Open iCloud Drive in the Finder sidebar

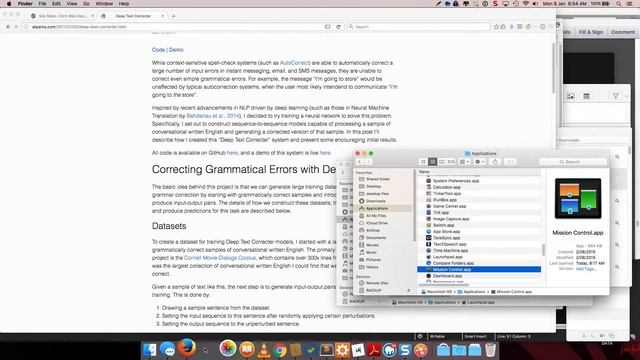click(377, 223)
